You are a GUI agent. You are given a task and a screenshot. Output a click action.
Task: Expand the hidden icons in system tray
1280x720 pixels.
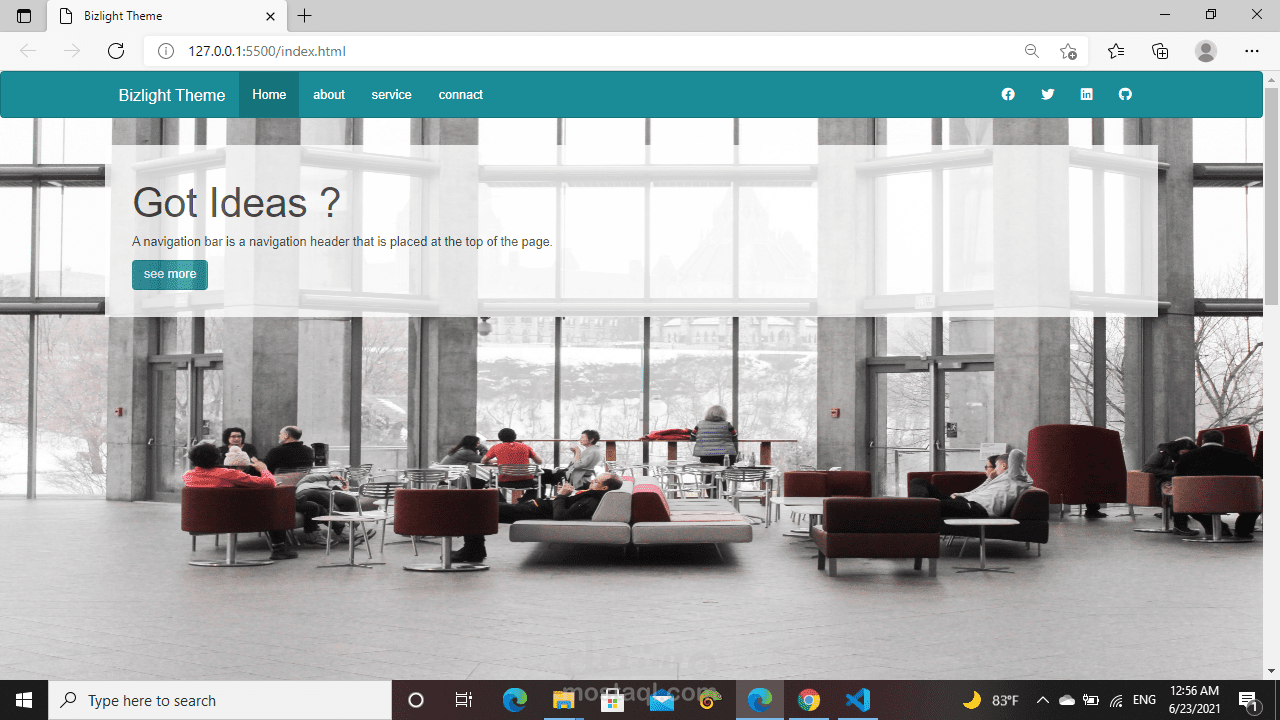(x=1042, y=699)
